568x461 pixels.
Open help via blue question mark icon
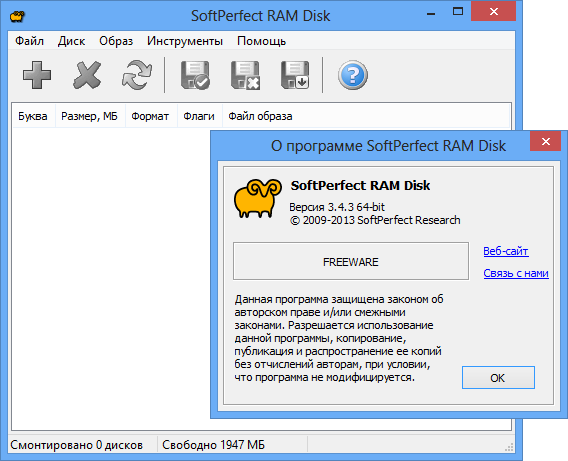tap(353, 75)
